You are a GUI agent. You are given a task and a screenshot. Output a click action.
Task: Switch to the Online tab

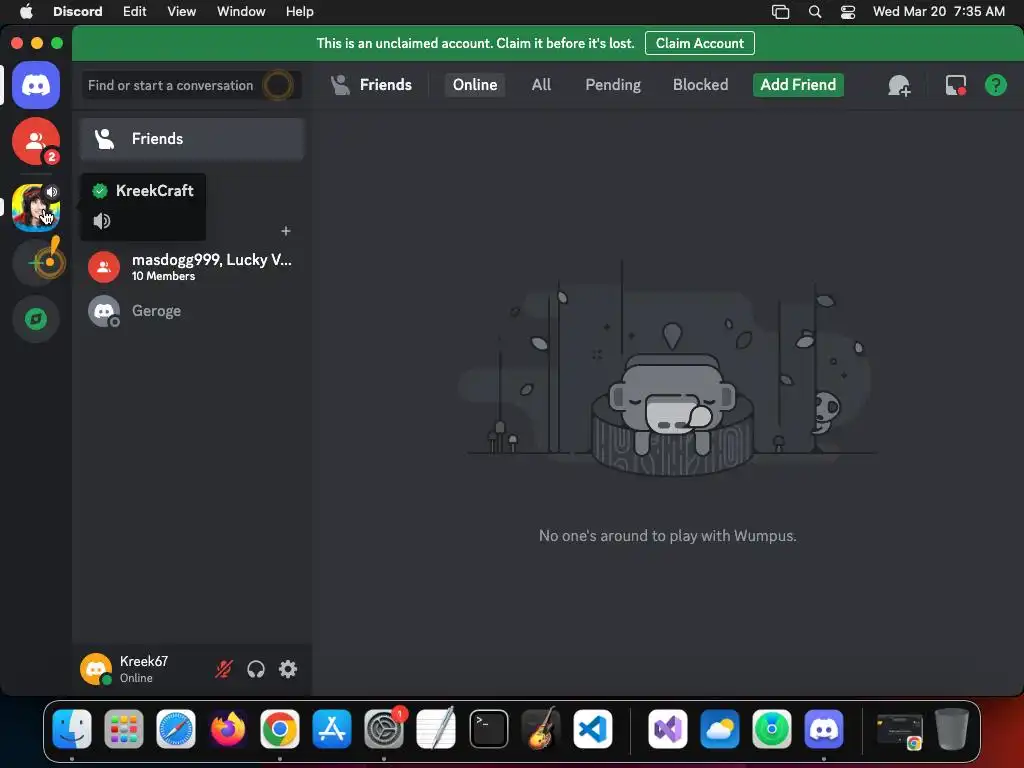(475, 85)
